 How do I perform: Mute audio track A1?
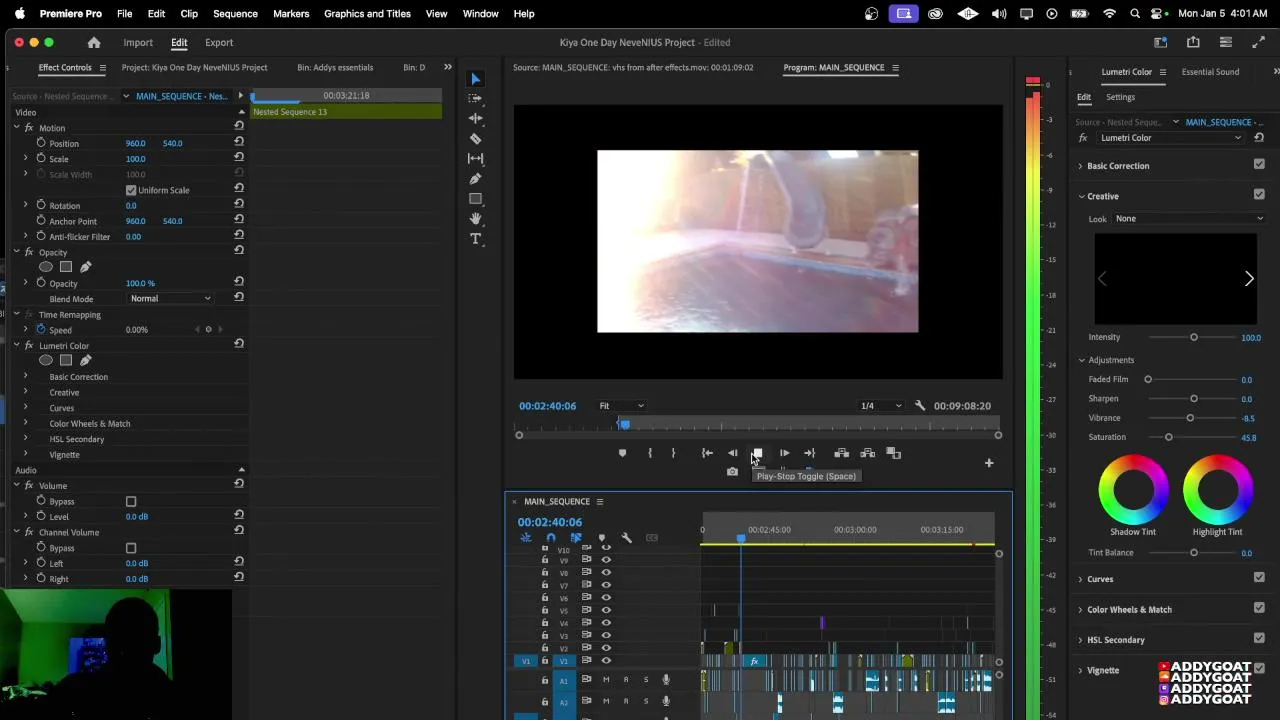(x=605, y=680)
